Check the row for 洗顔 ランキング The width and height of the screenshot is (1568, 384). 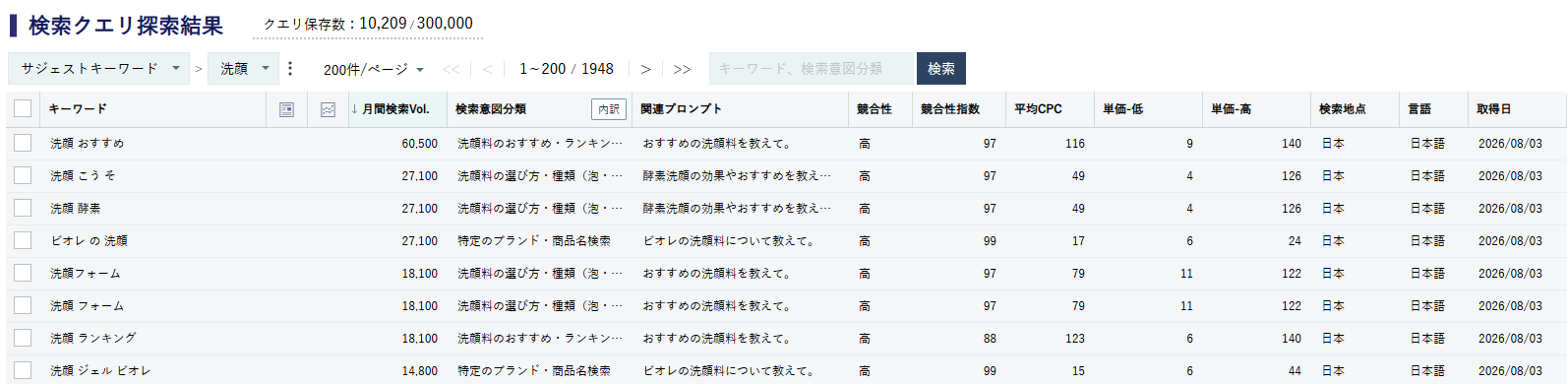pos(23,338)
